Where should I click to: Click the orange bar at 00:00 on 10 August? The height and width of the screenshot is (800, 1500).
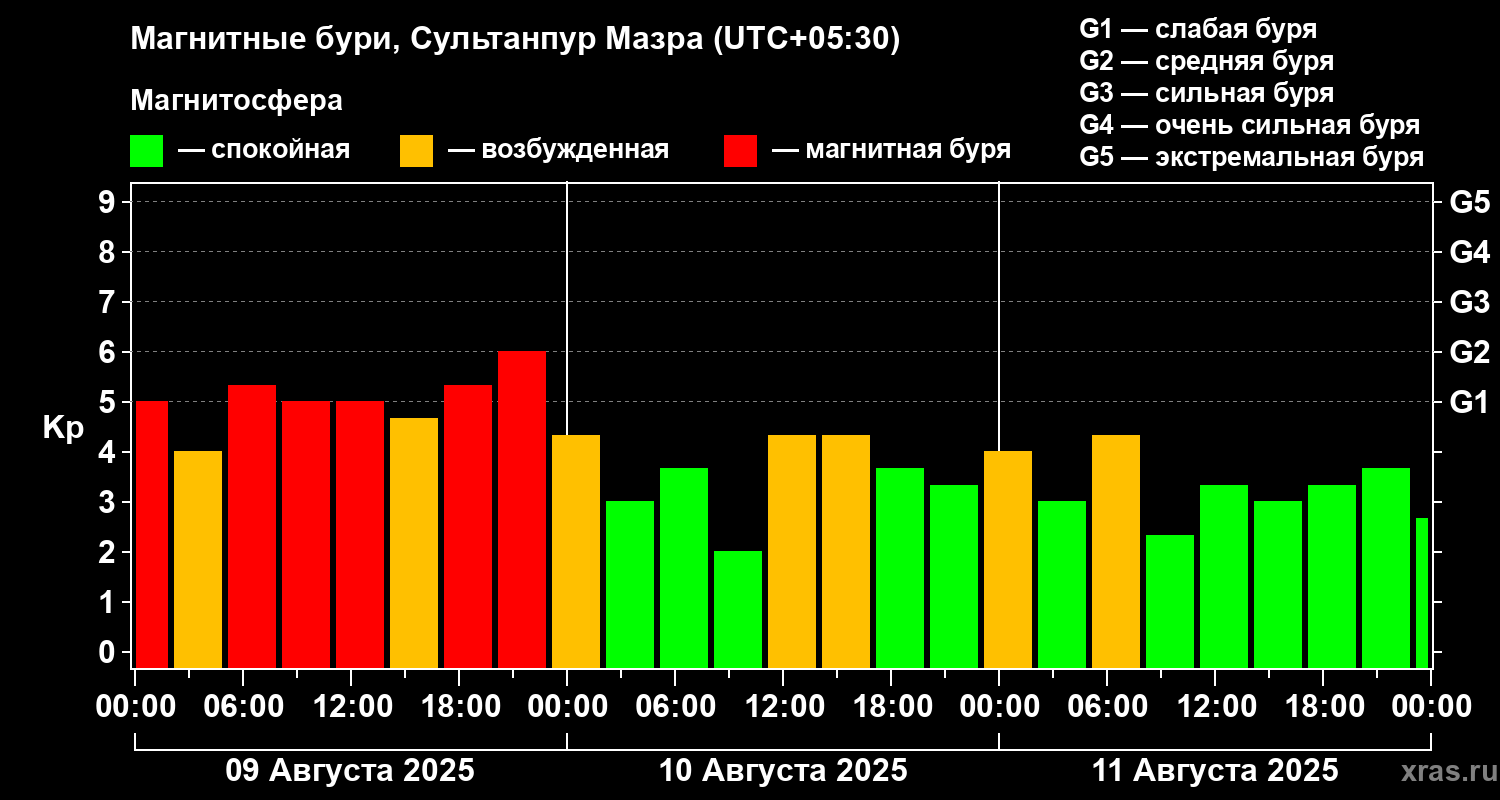click(x=576, y=552)
